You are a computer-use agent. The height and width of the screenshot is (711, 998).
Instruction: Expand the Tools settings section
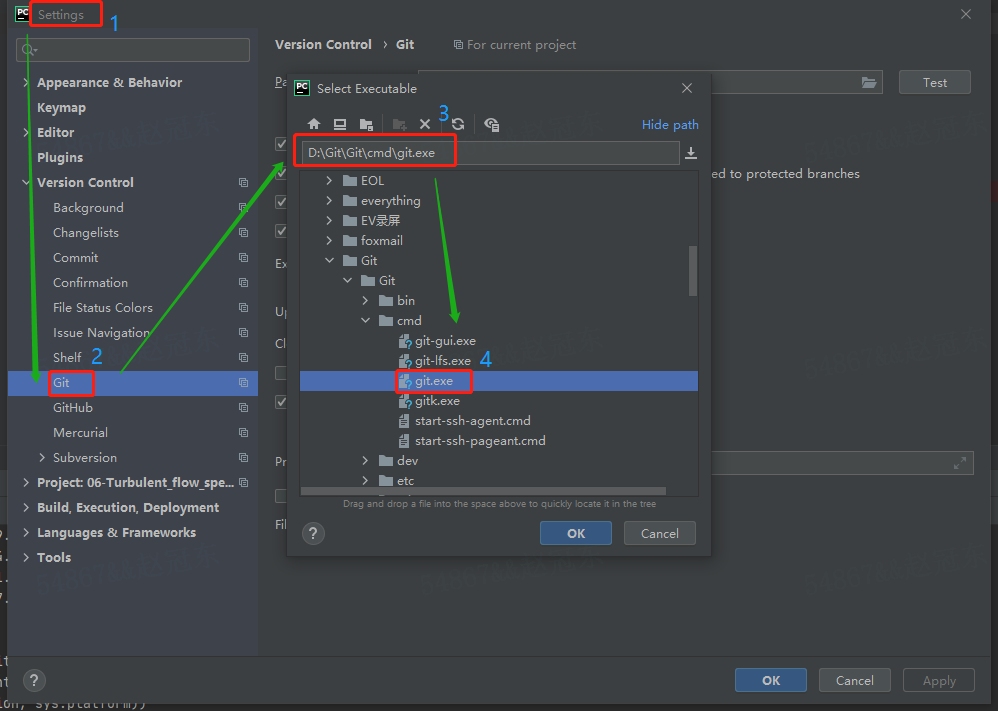point(25,558)
